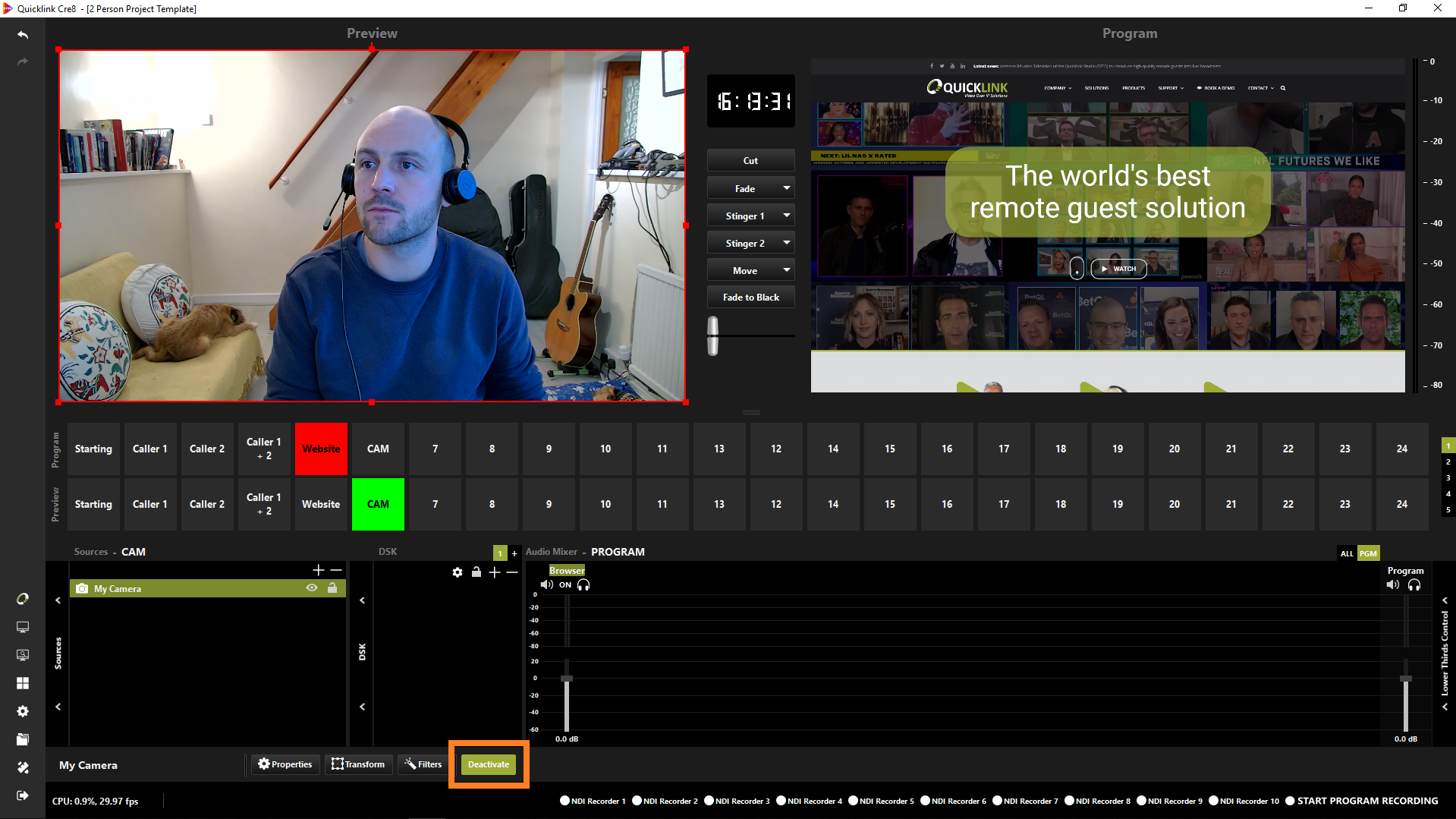Add a new source with plus icon
The width and height of the screenshot is (1456, 819).
point(318,570)
